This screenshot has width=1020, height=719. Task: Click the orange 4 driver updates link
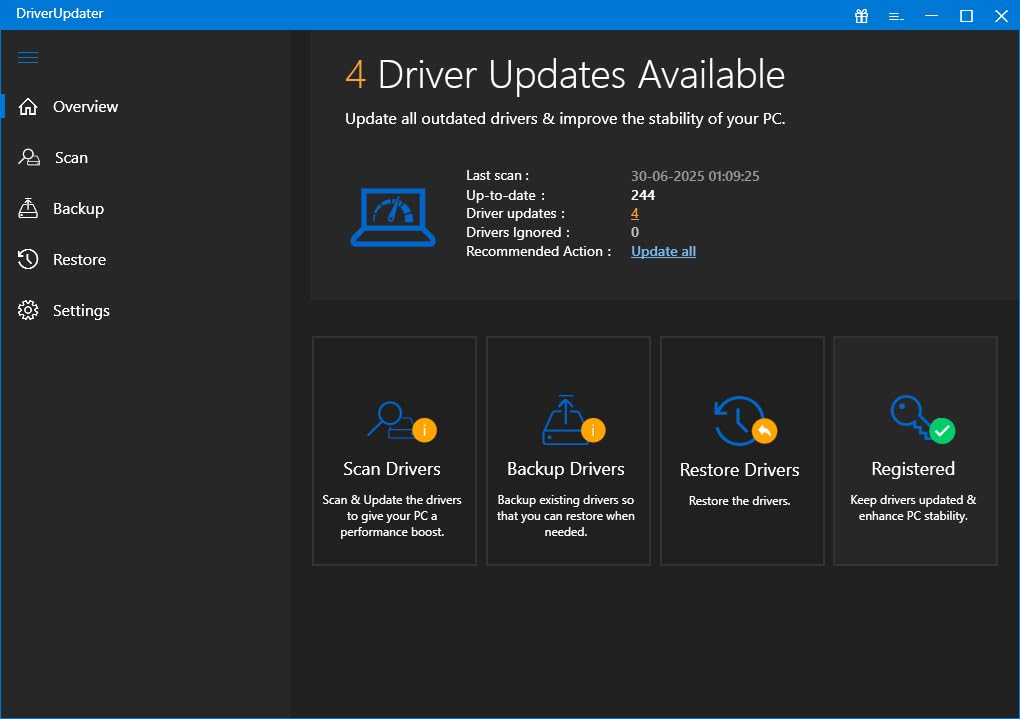(634, 213)
